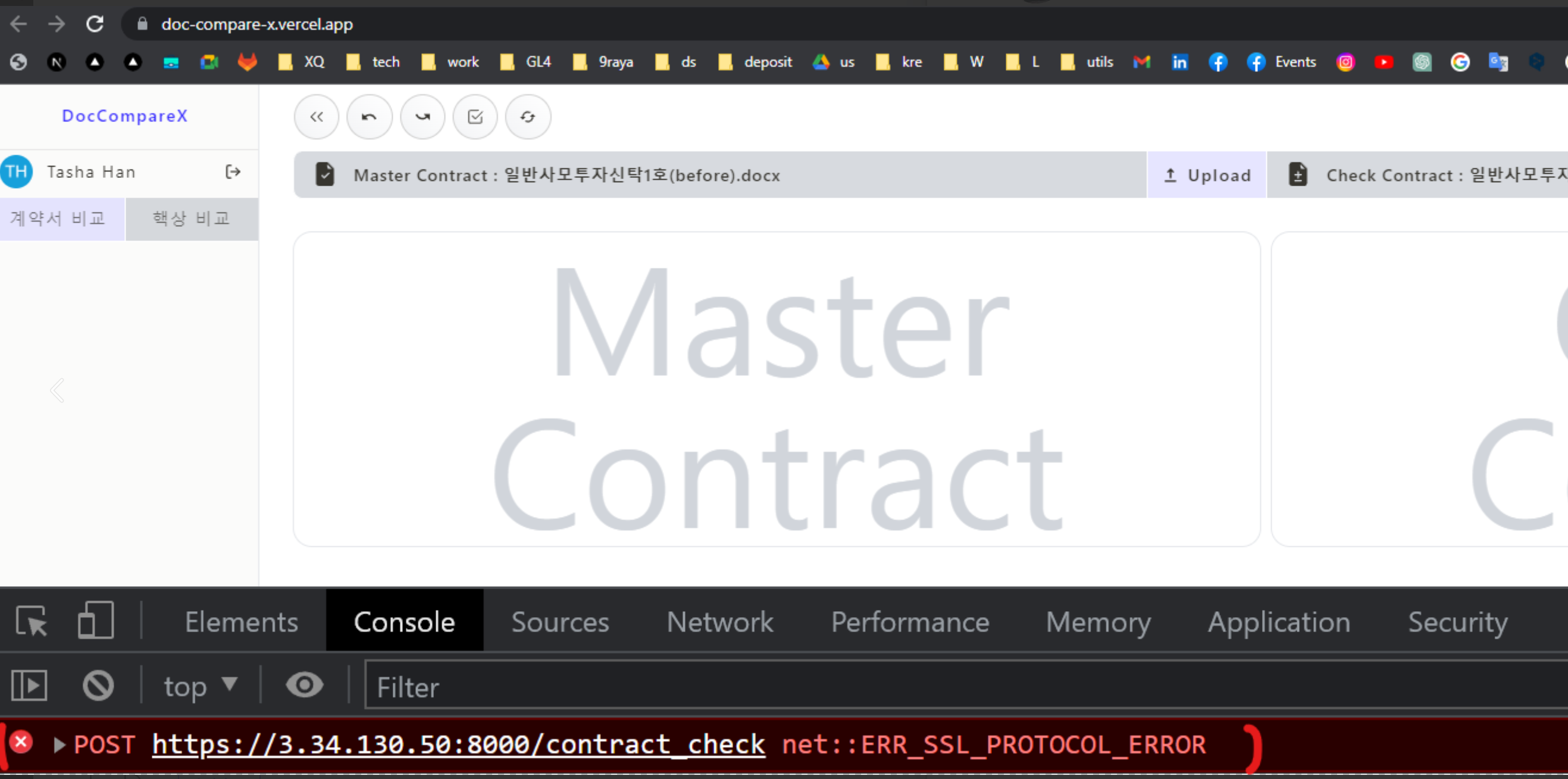
Task: Click the sync refresh toolbar button
Action: tap(528, 117)
